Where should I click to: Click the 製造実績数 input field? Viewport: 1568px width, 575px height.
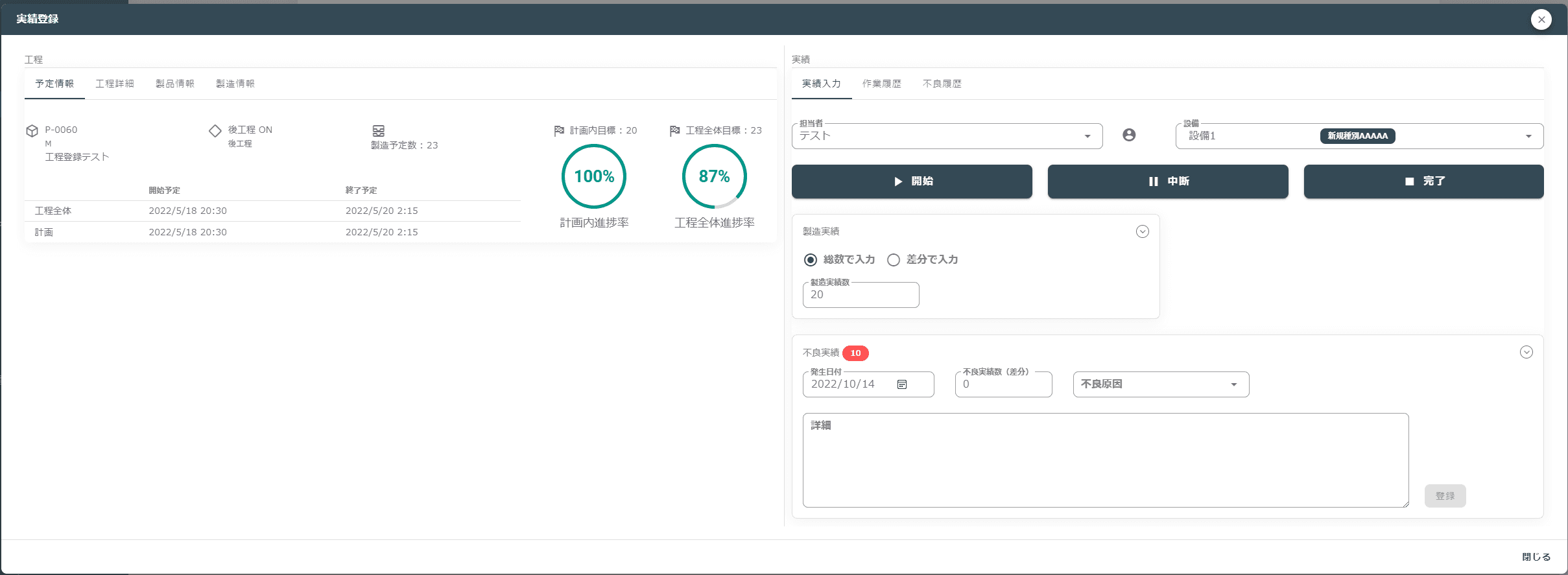click(861, 295)
